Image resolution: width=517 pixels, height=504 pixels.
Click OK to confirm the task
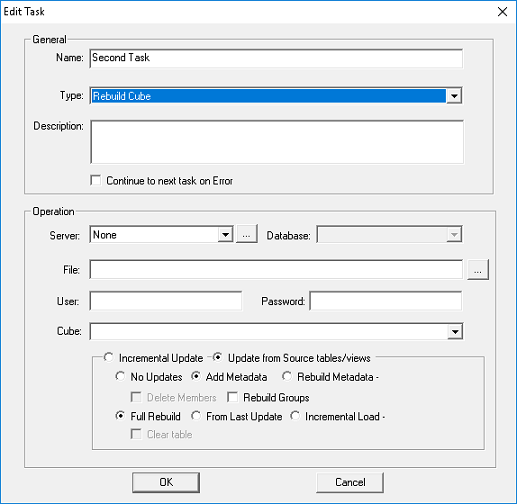point(166,482)
